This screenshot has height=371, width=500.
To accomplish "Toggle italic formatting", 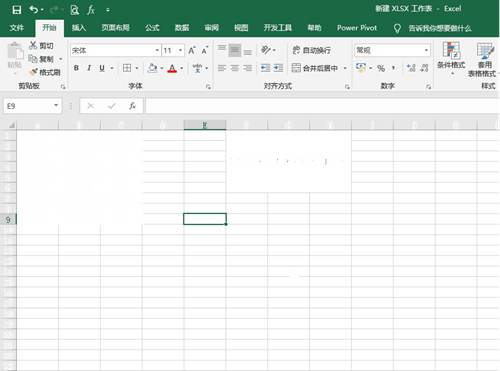I will coord(89,68).
